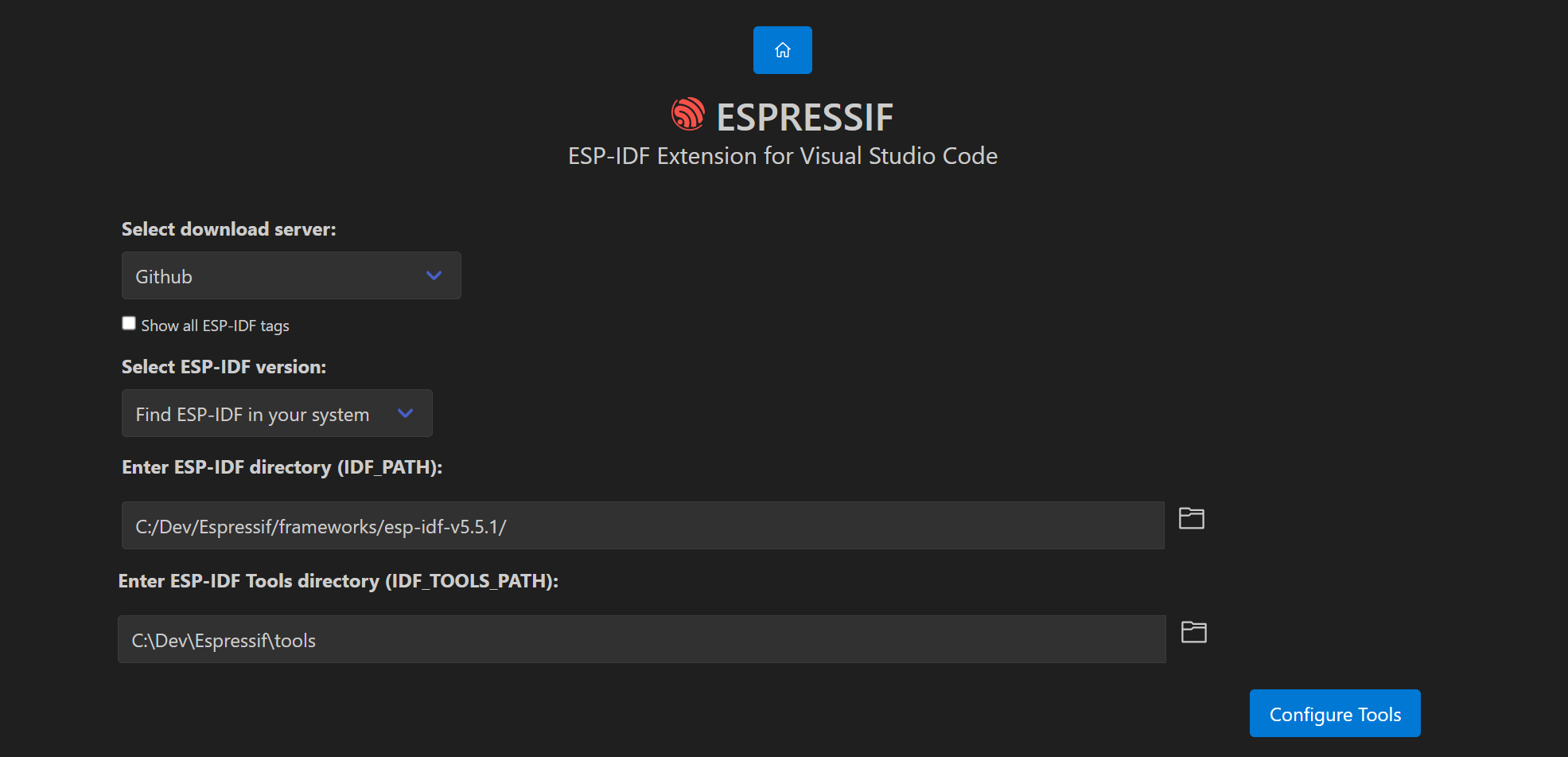Viewport: 1568px width, 757px height.
Task: Click the red Espressif logo icon
Action: click(687, 115)
